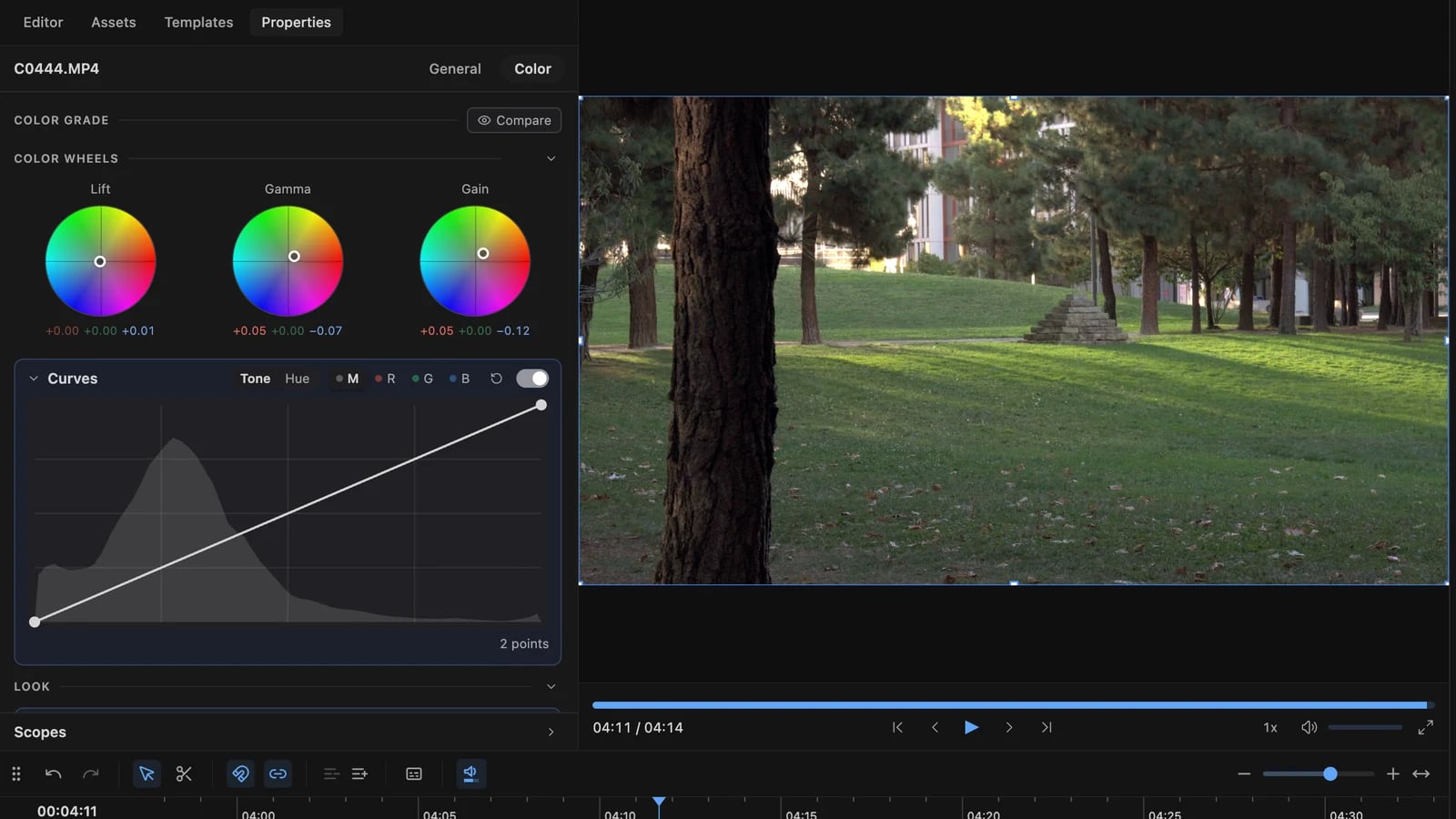This screenshot has width=1456, height=819.
Task: Open the 1x playback speed menu
Action: 1270,727
